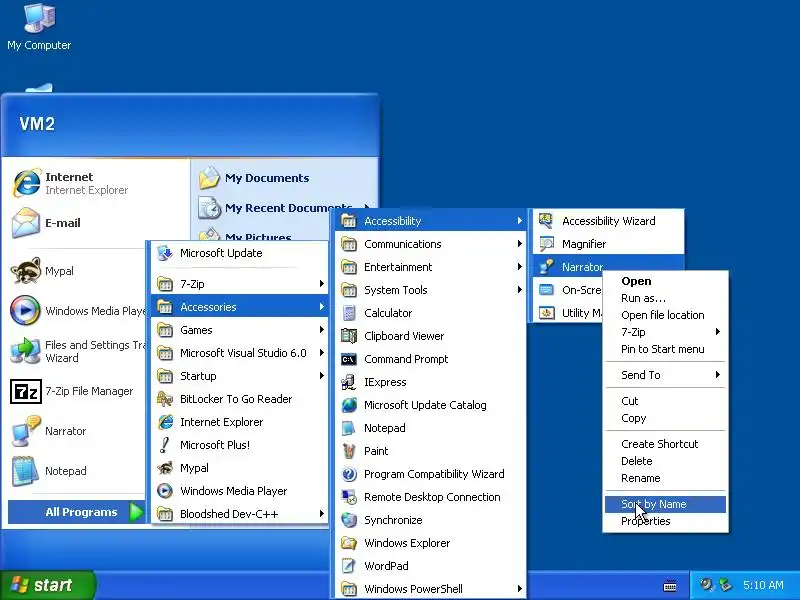Image resolution: width=800 pixels, height=600 pixels.
Task: Expand the Startup folder submenu
Action: coord(239,376)
